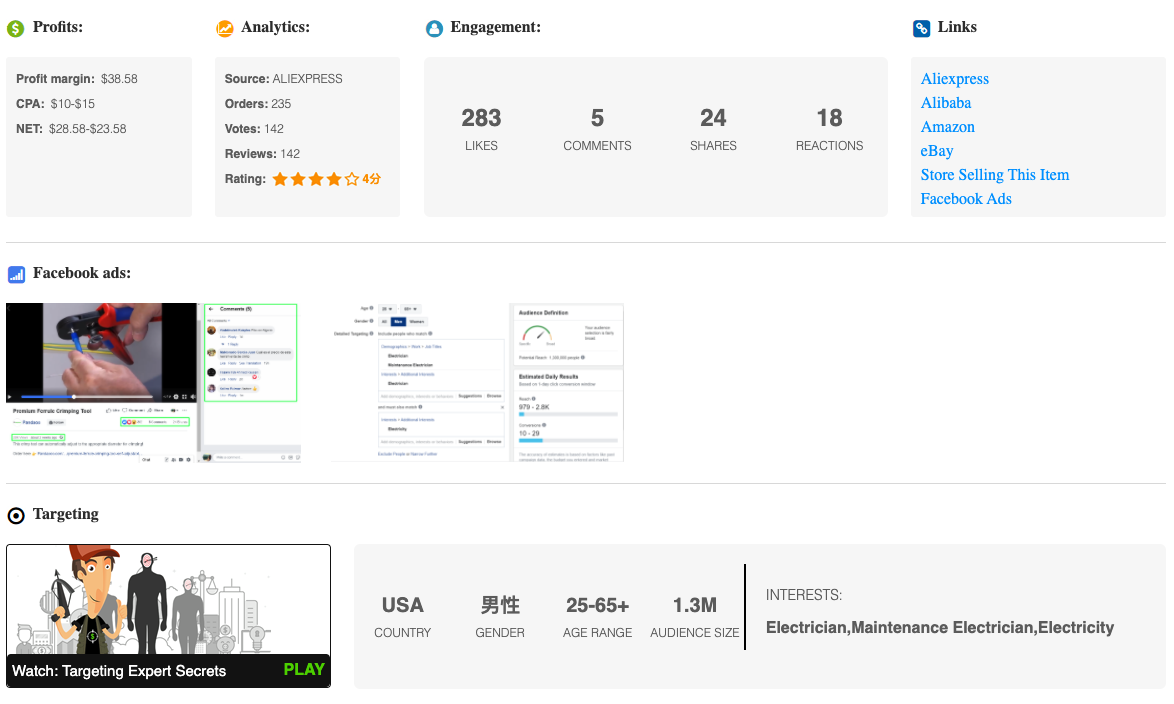Open the audience targeting settings screenshot
Screen dimensions: 1174x704
click(420, 382)
